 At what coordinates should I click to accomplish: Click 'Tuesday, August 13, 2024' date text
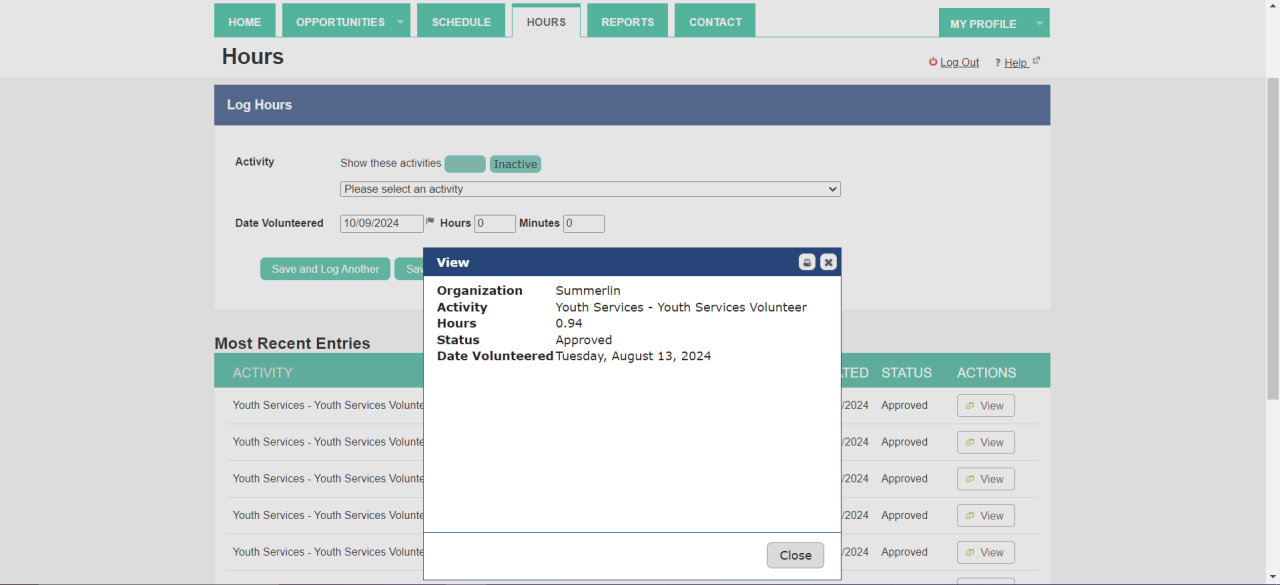(633, 356)
